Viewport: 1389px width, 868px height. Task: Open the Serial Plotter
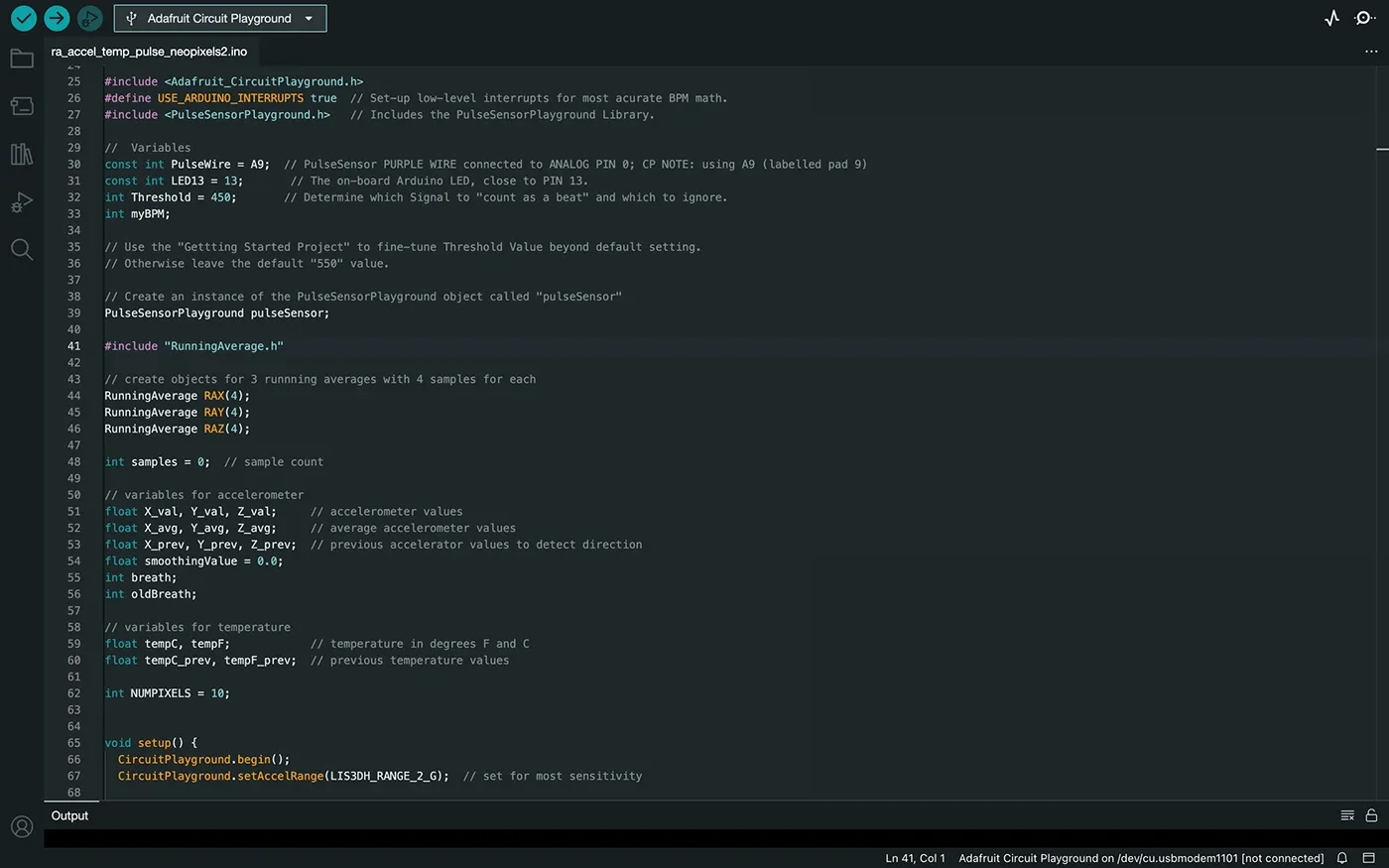click(x=1331, y=18)
